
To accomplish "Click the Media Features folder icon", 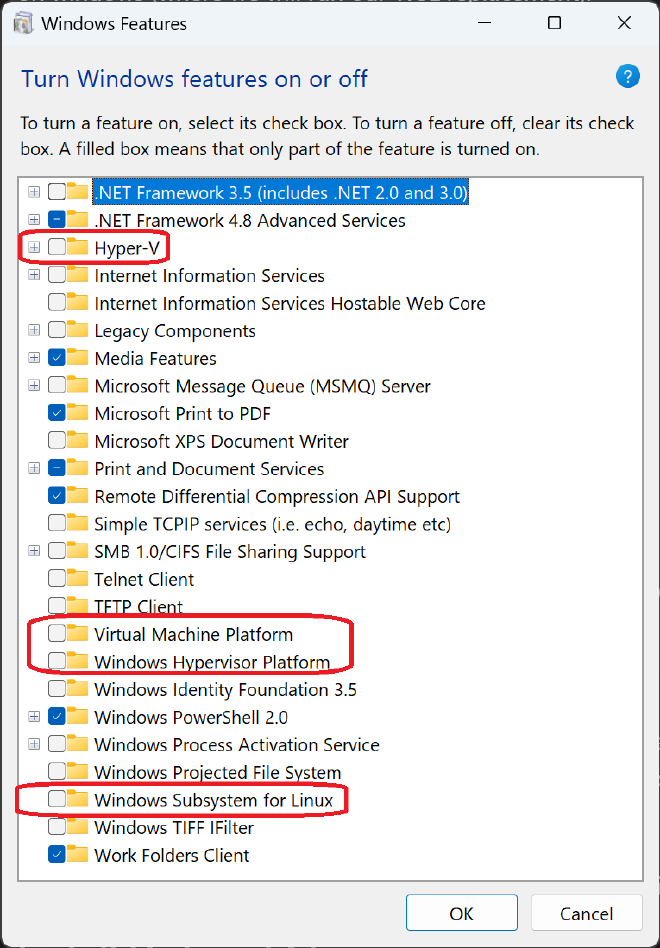I will click(78, 358).
